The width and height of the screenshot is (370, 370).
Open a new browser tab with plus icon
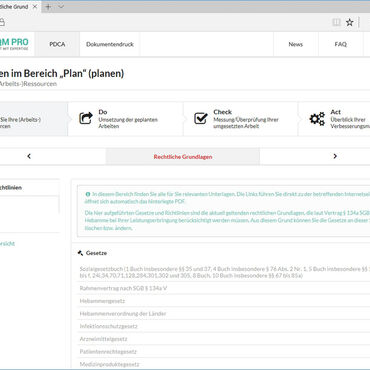click(48, 7)
